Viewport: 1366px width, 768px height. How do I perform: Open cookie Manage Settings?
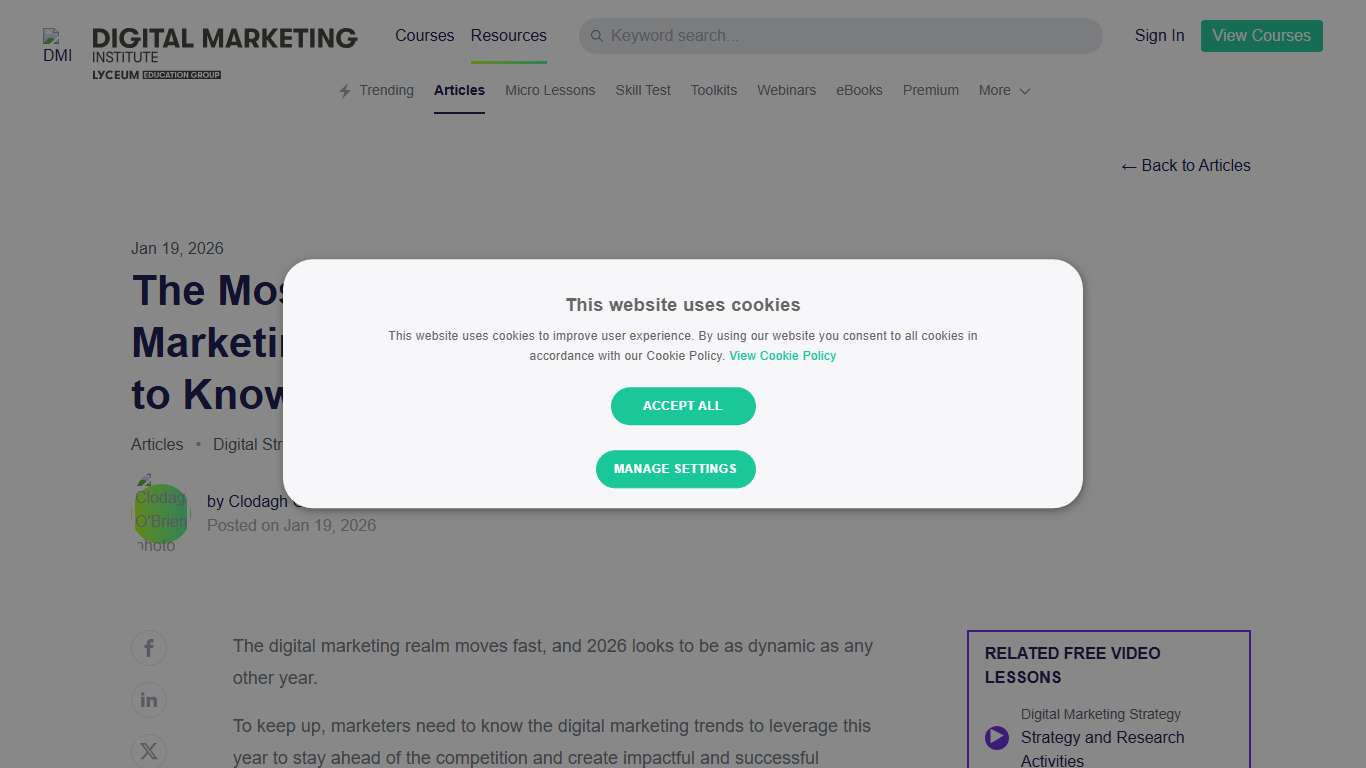pos(676,469)
